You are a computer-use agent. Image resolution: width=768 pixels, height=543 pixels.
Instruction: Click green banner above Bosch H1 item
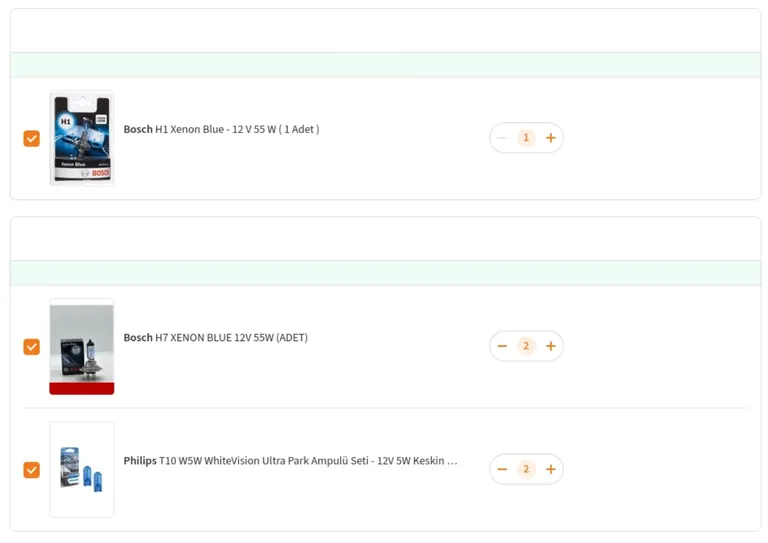point(385,65)
